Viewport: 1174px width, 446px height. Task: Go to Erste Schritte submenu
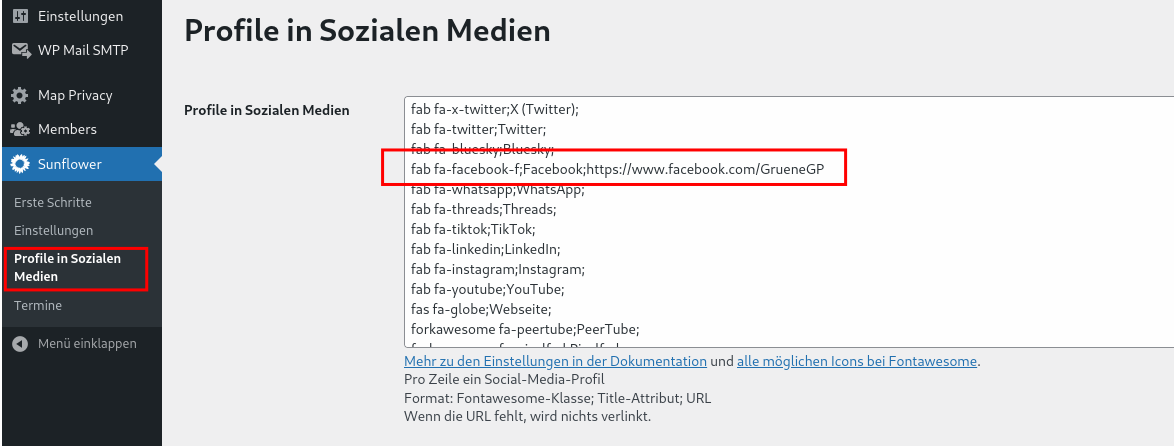[x=53, y=202]
